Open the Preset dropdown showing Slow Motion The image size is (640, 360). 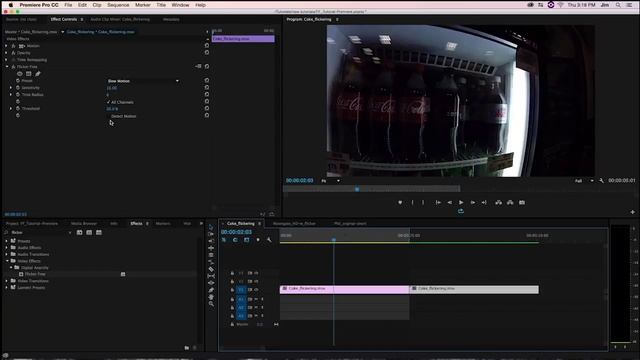click(x=143, y=81)
